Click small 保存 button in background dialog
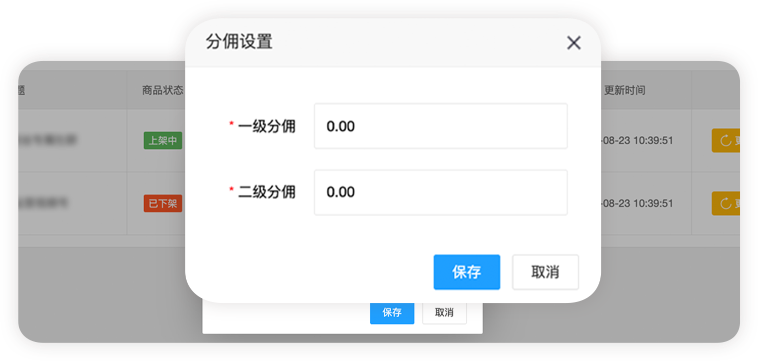758x361 pixels. 392,313
